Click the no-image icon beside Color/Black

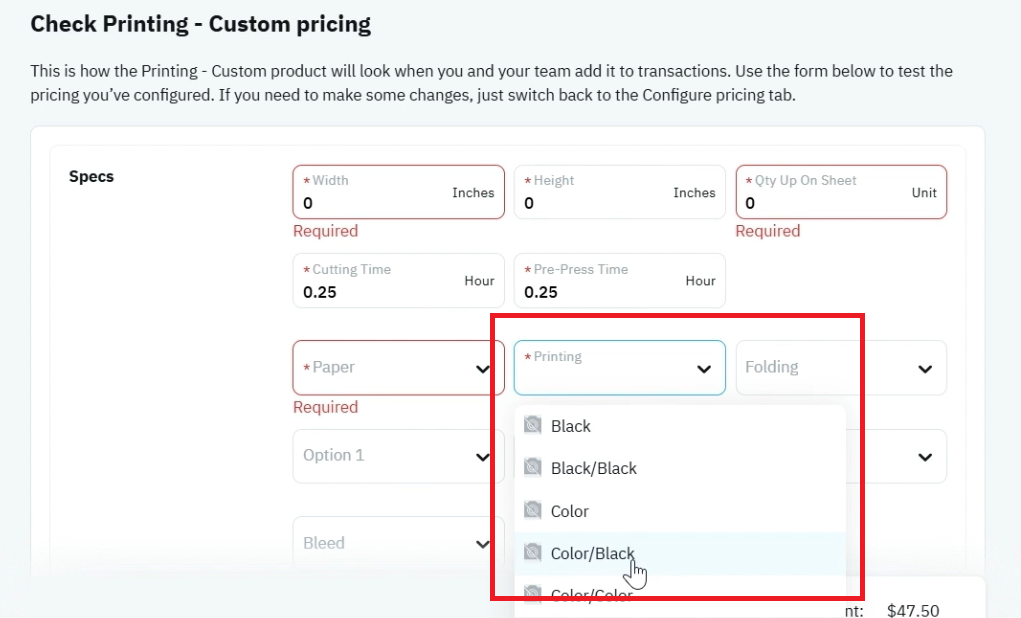tap(533, 552)
